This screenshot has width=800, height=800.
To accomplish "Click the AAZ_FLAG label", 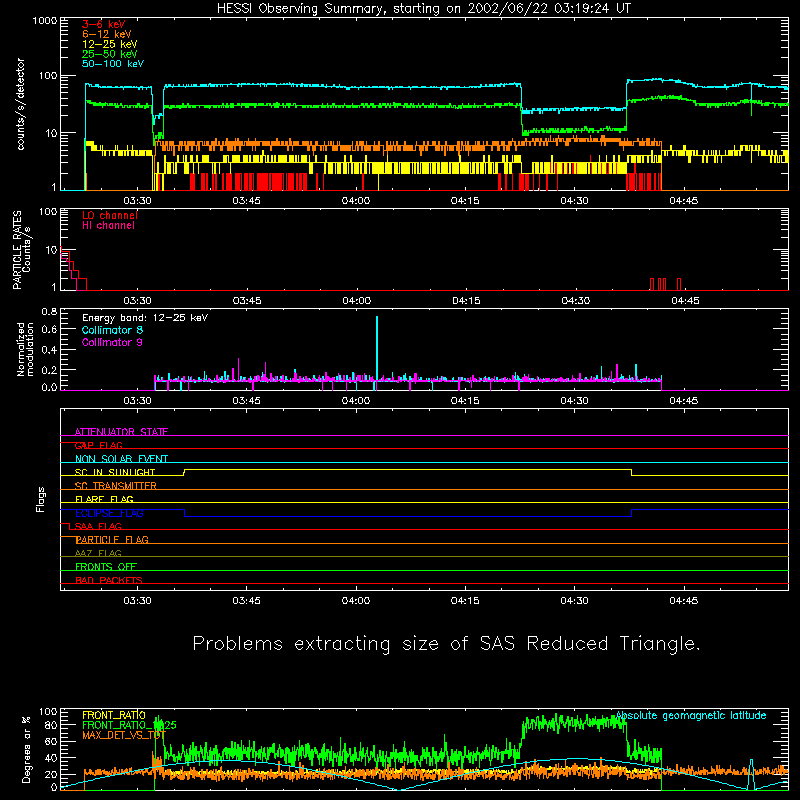I will (x=98, y=553).
